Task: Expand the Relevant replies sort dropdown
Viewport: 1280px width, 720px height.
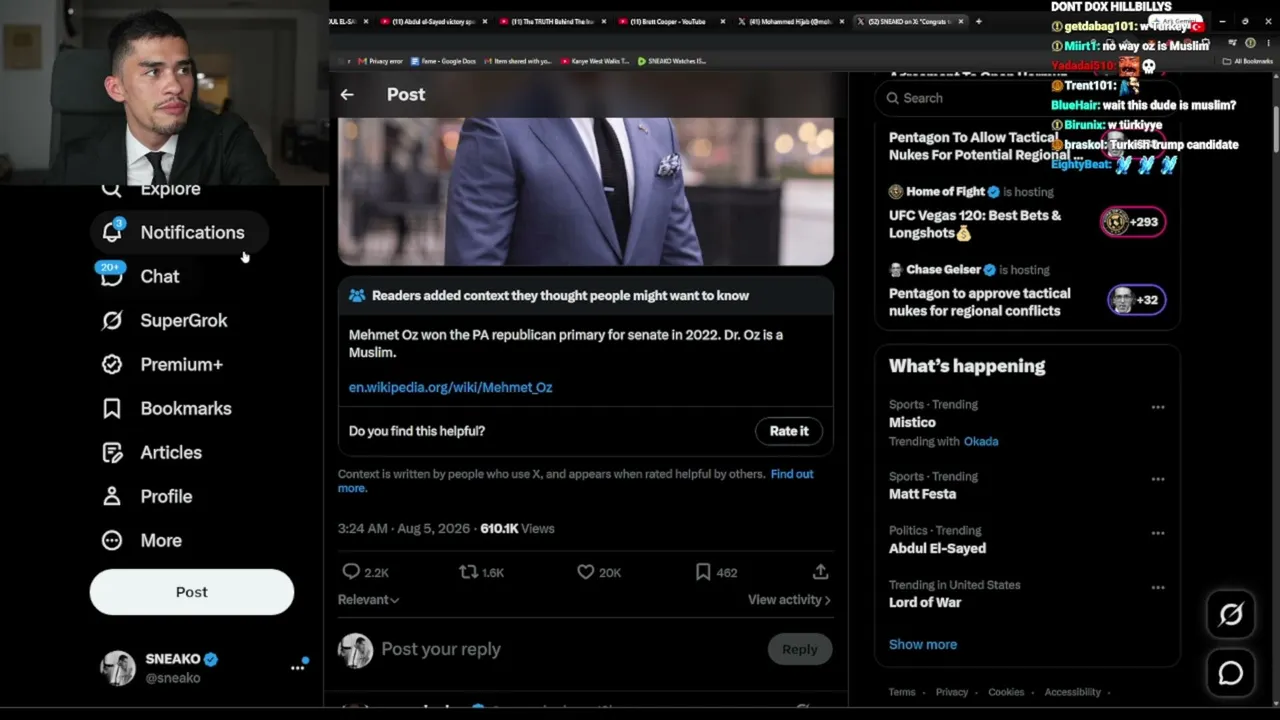Action: tap(368, 599)
